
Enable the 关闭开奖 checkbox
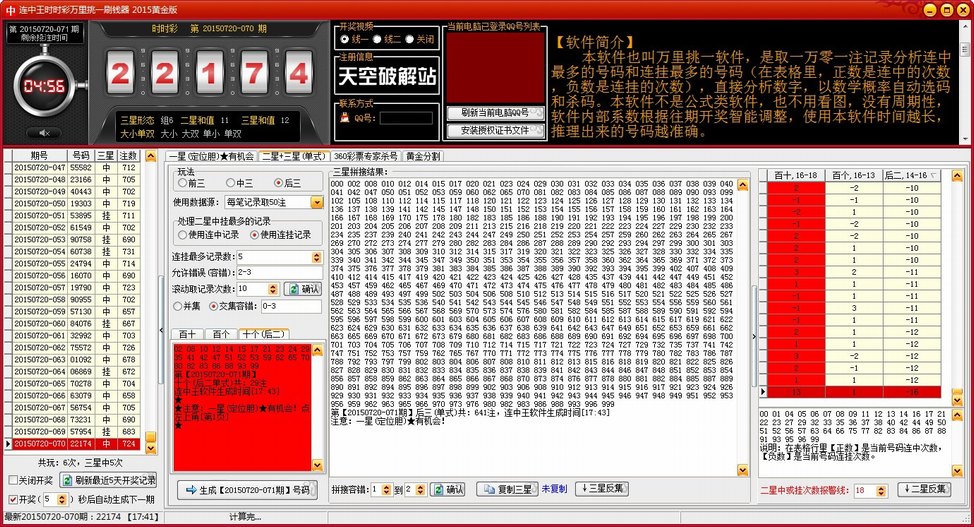pyautogui.click(x=12, y=480)
